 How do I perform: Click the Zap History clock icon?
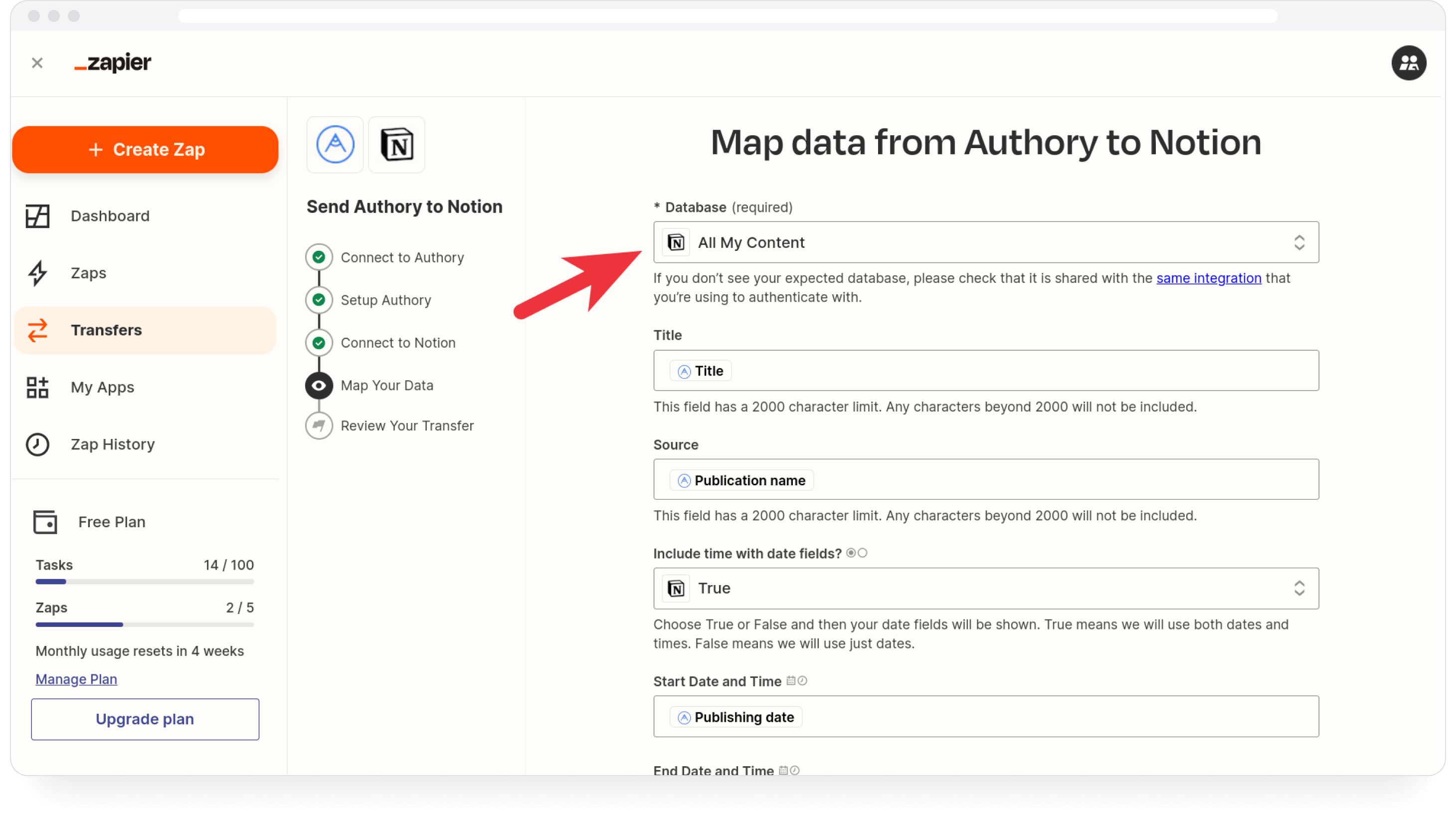37,445
